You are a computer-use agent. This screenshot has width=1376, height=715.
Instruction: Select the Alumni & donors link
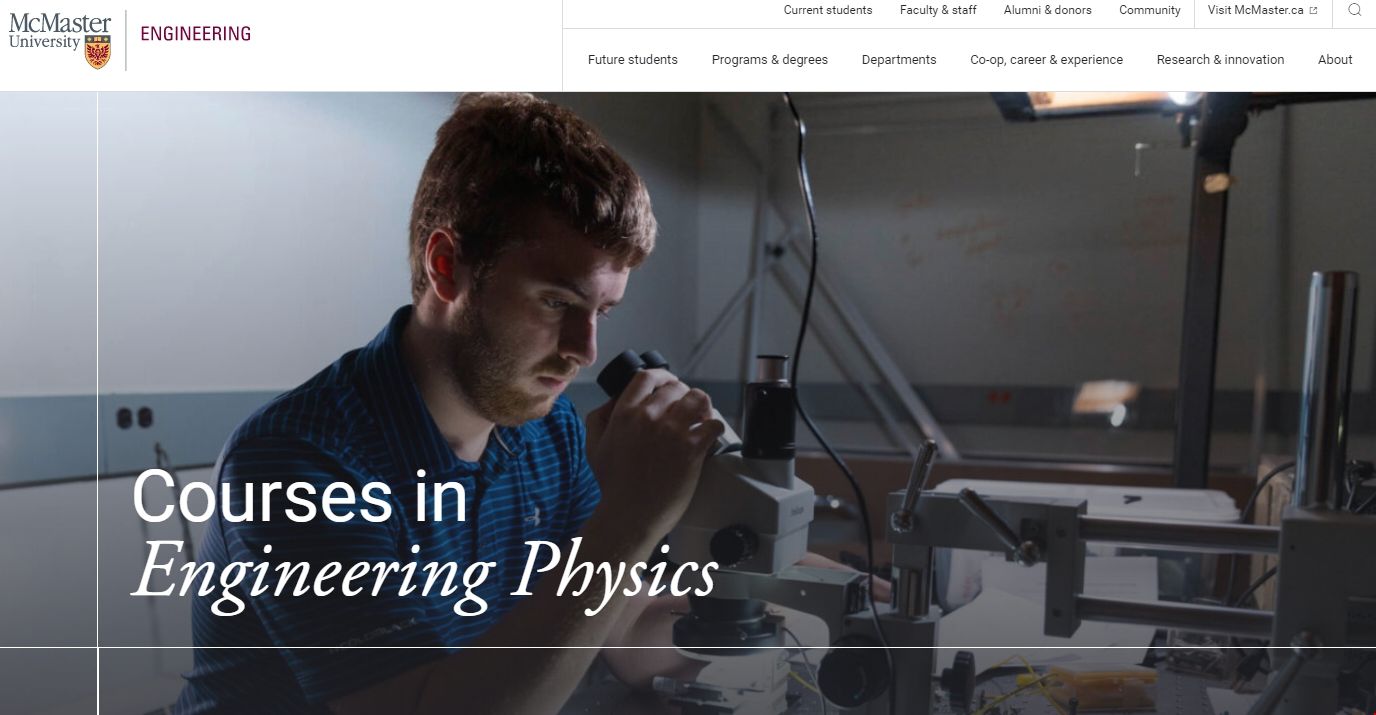pyautogui.click(x=1047, y=10)
